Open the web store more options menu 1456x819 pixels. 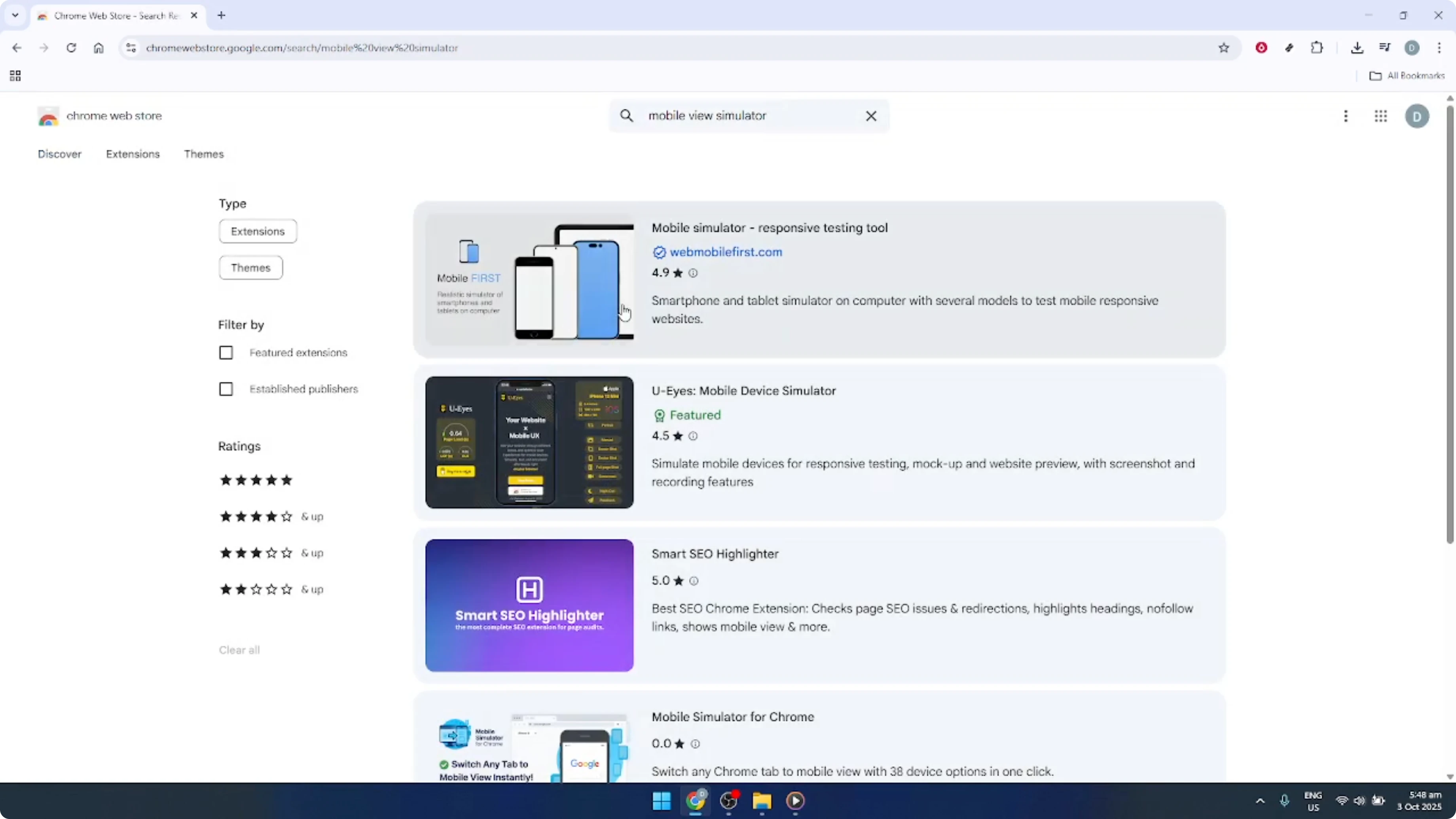(x=1346, y=116)
